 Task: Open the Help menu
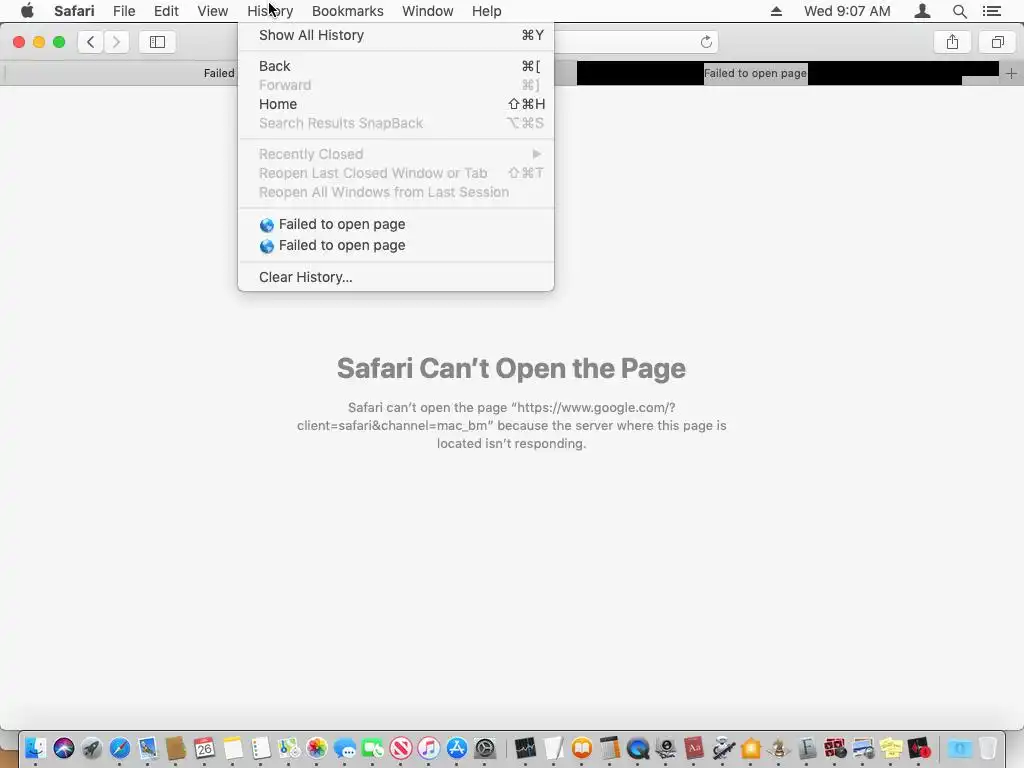click(487, 11)
